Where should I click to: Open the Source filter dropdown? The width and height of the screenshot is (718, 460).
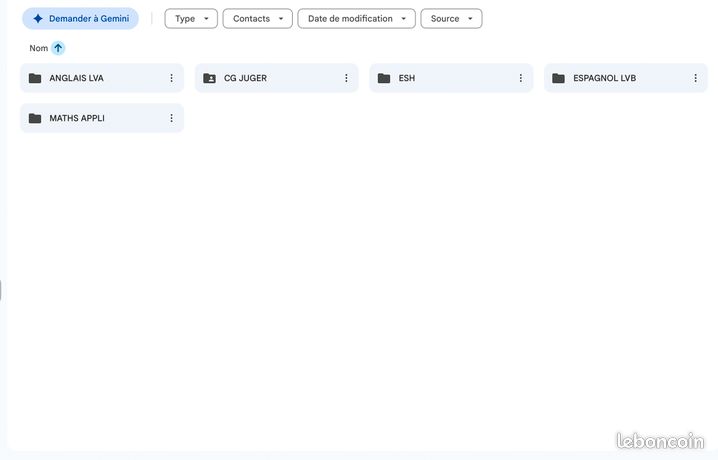coord(451,19)
